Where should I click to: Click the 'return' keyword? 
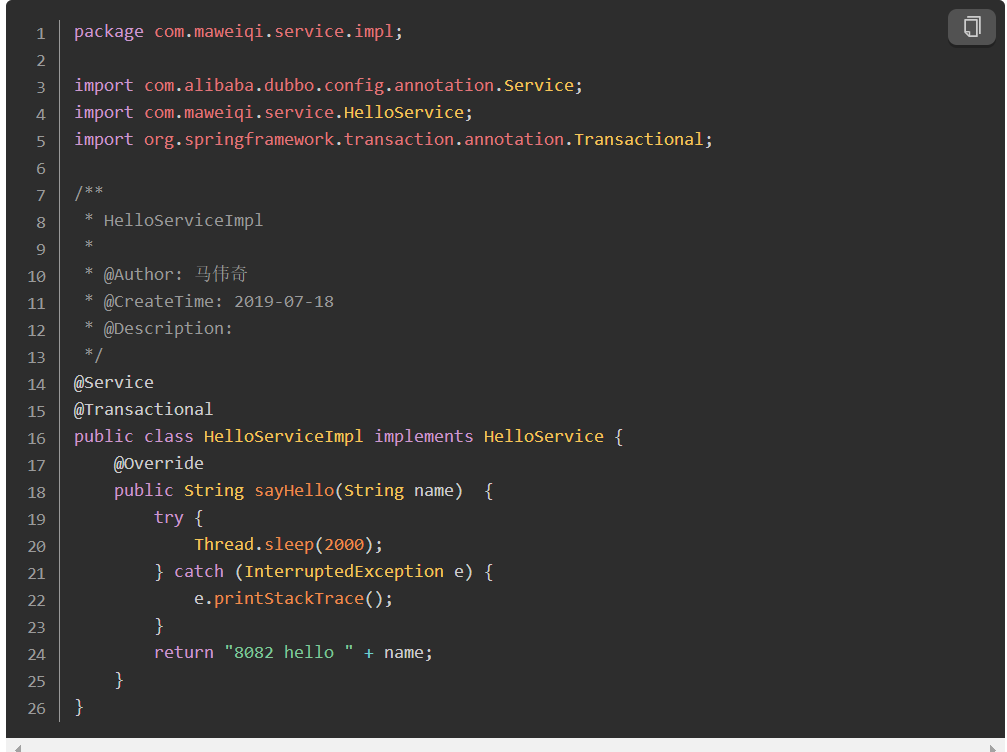pyautogui.click(x=184, y=652)
